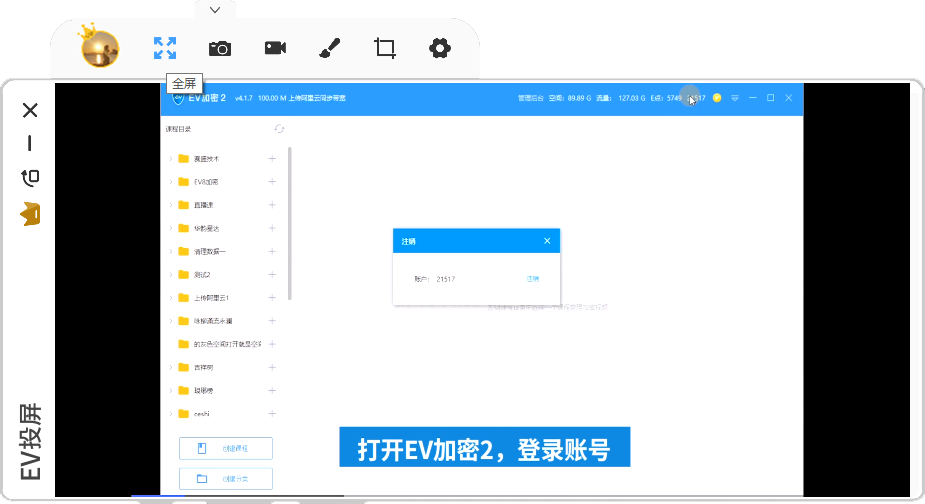Click the account number 21517 in title bar

coord(696,98)
